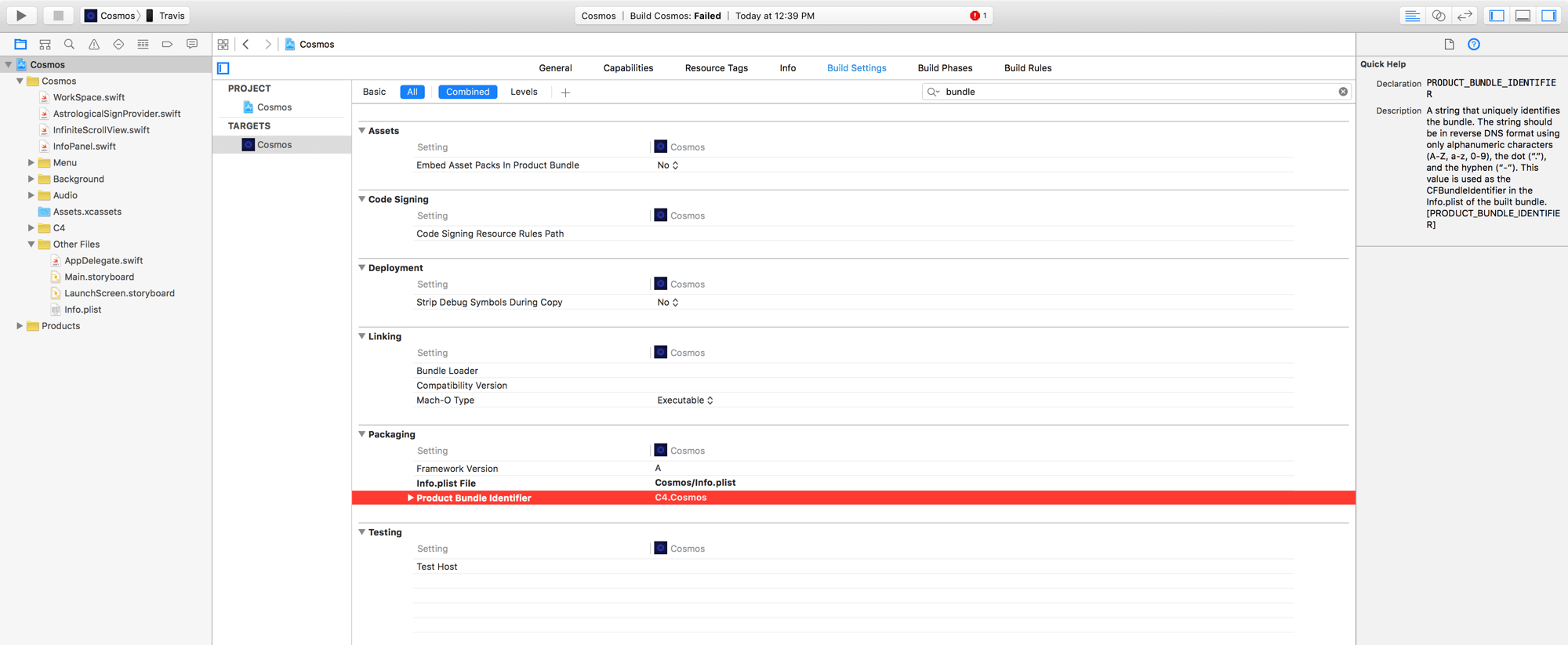Show the Symbol navigator
Image resolution: width=1568 pixels, height=645 pixels.
tap(45, 45)
